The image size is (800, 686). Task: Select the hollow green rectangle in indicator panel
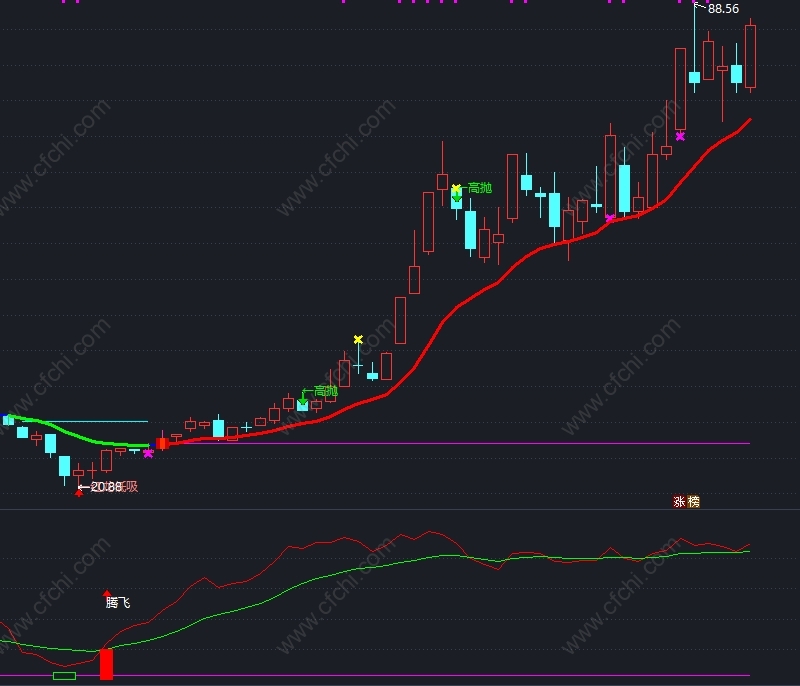point(64,676)
